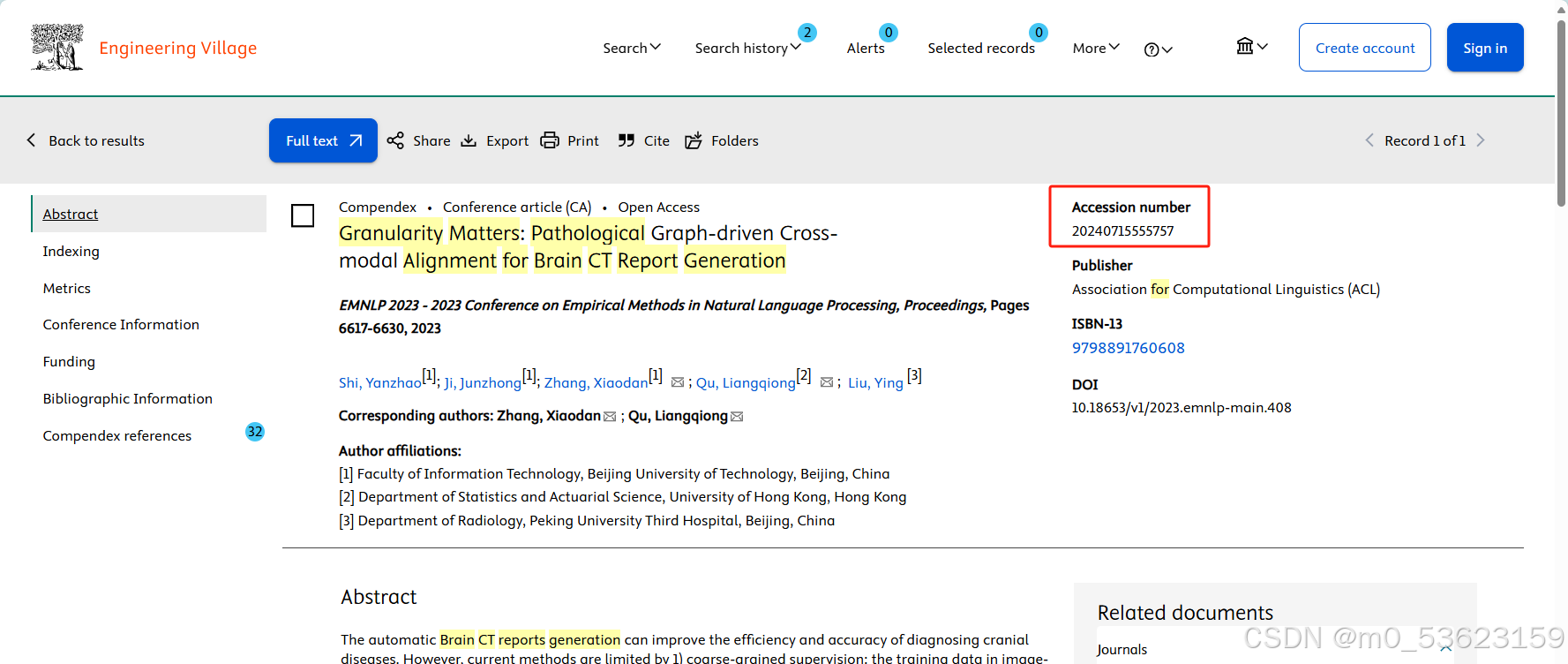Select the record checkbox beside the title
This screenshot has width=1568, height=664.
pyautogui.click(x=303, y=215)
